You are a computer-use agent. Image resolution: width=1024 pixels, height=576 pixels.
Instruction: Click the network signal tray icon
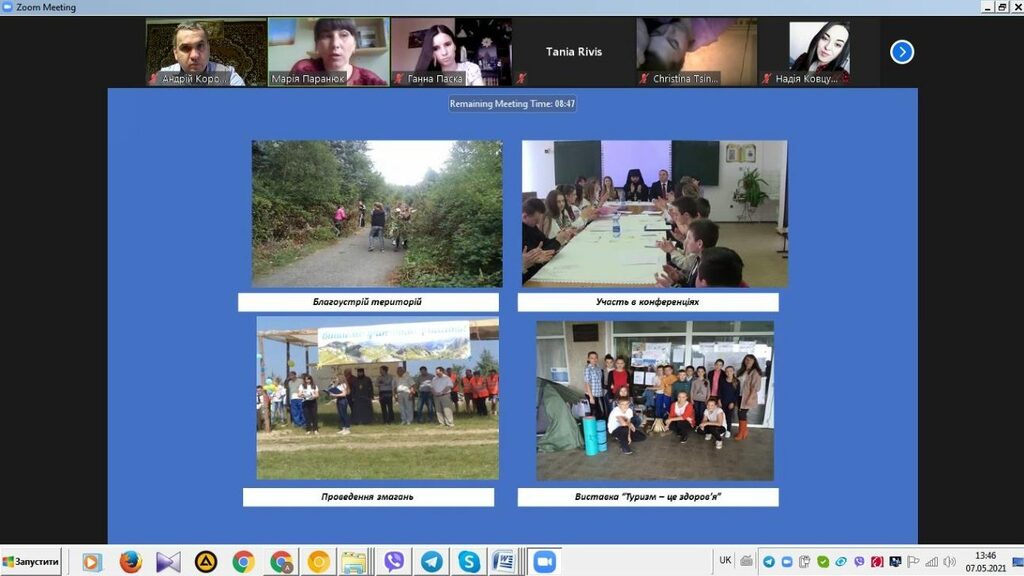[931, 562]
